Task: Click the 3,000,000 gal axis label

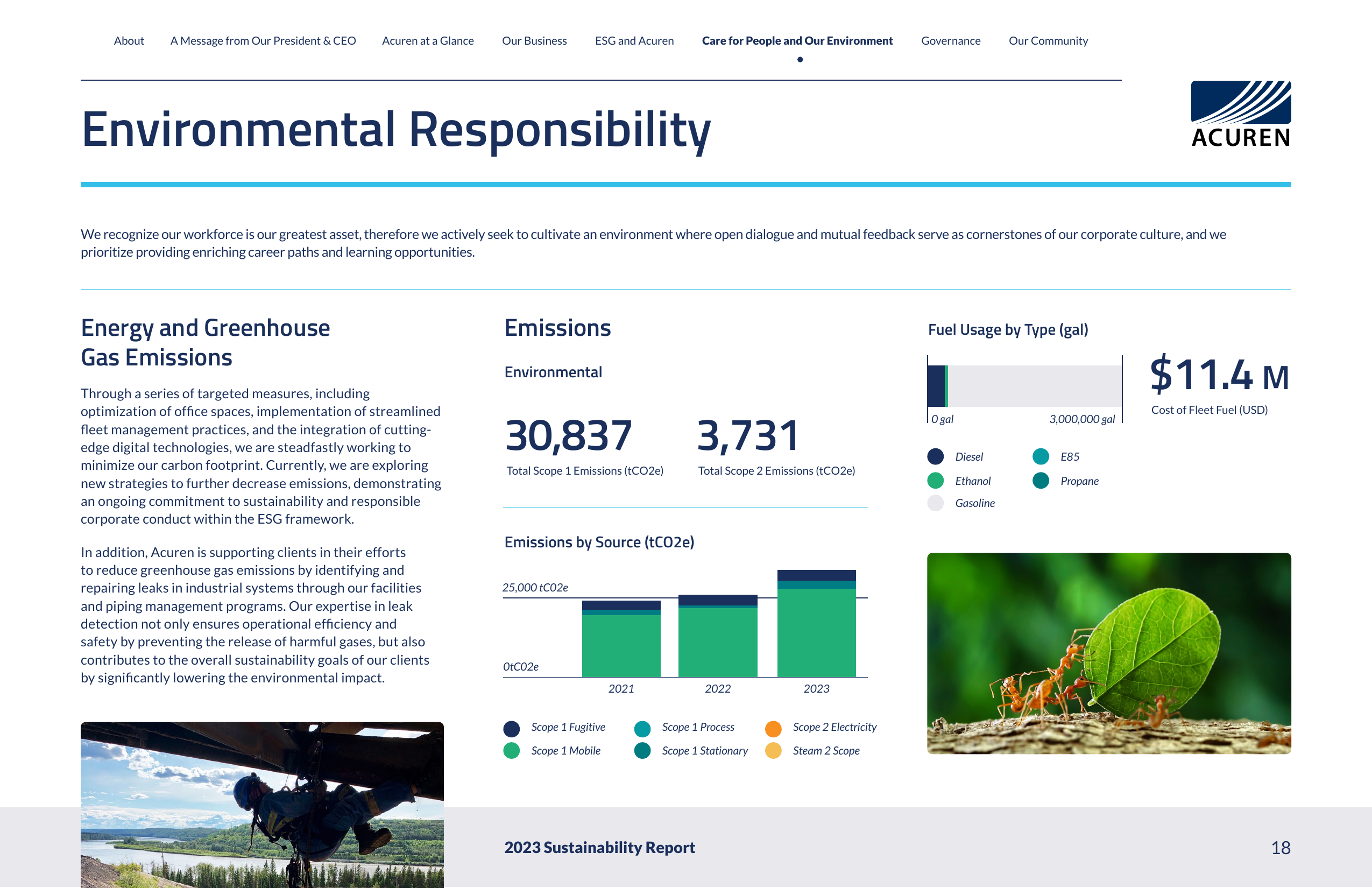Action: (x=1082, y=419)
